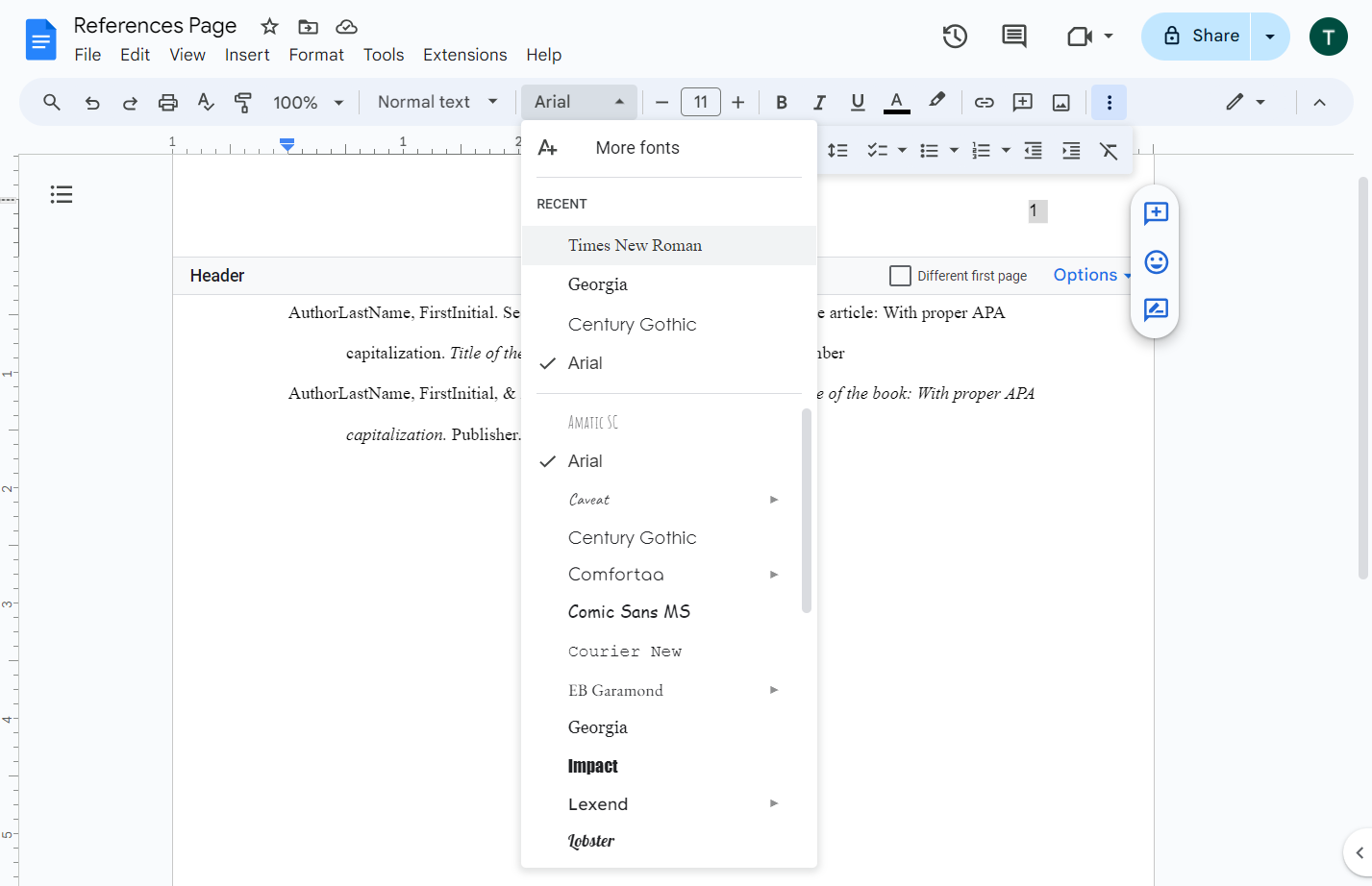Open the Google Docs home icon
This screenshot has width=1372, height=886.
[x=40, y=39]
